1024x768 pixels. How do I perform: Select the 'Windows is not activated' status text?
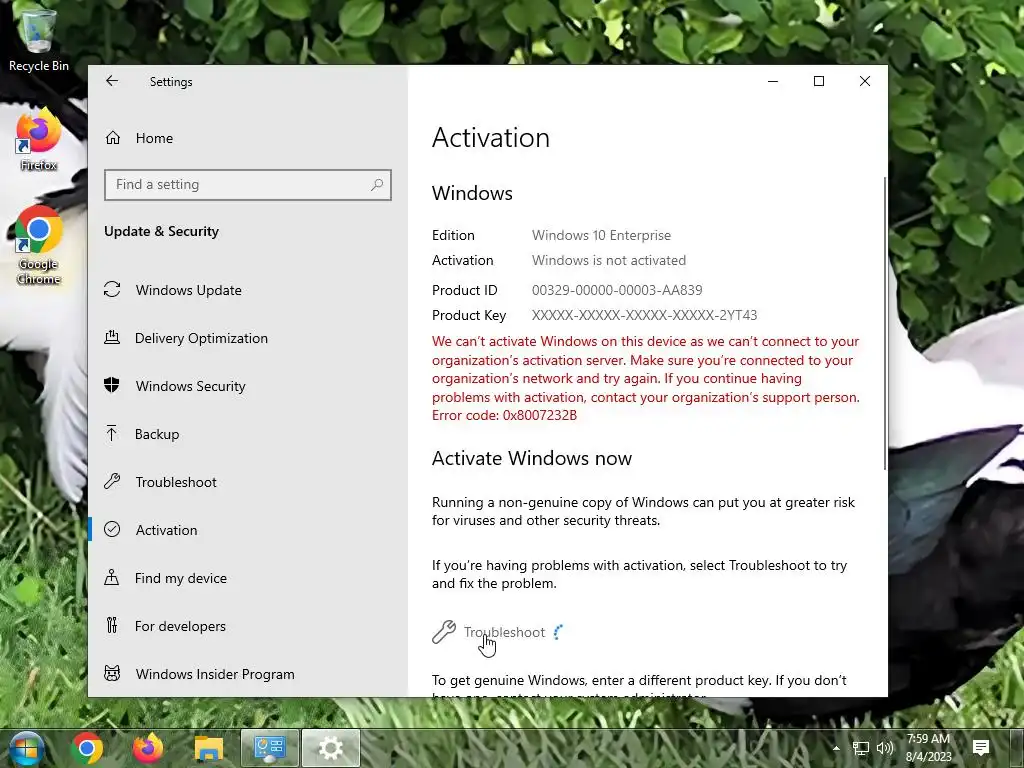tap(609, 261)
